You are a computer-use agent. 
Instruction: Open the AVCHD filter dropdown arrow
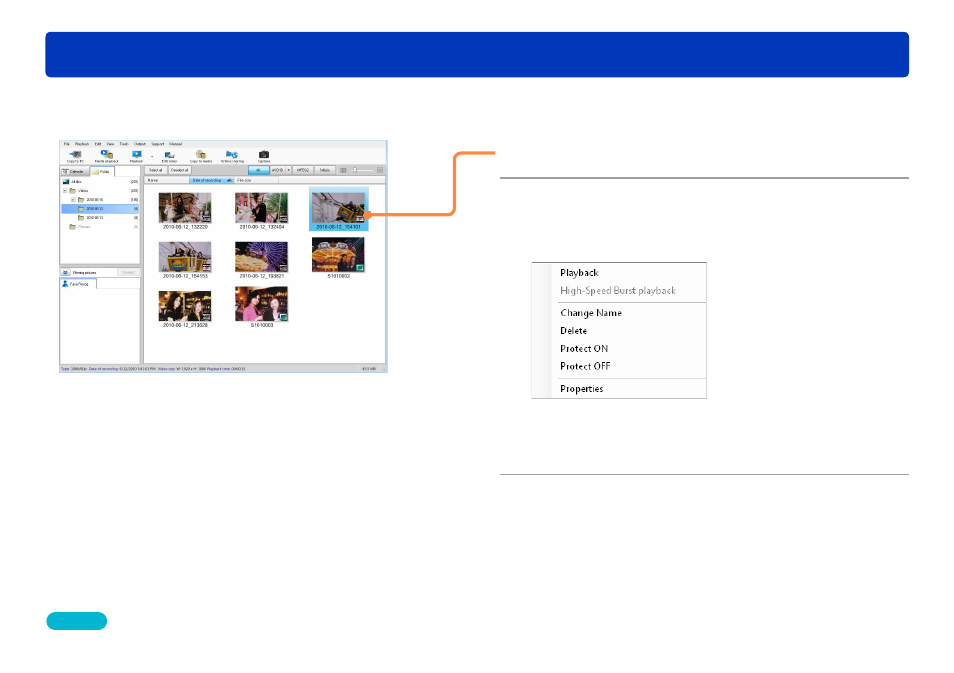(x=288, y=170)
